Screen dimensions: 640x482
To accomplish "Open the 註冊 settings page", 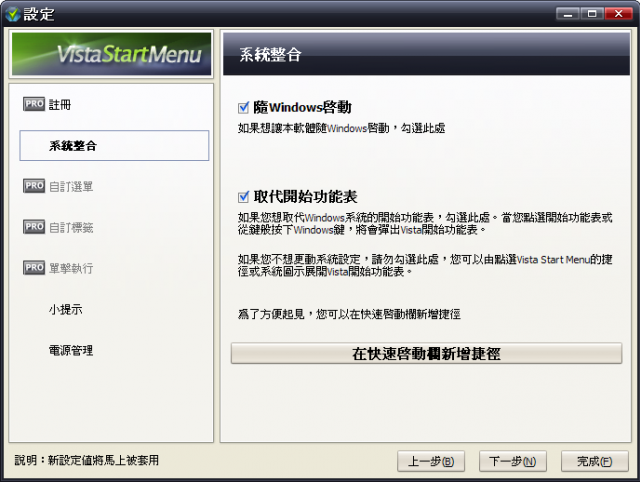I will pyautogui.click(x=60, y=105).
